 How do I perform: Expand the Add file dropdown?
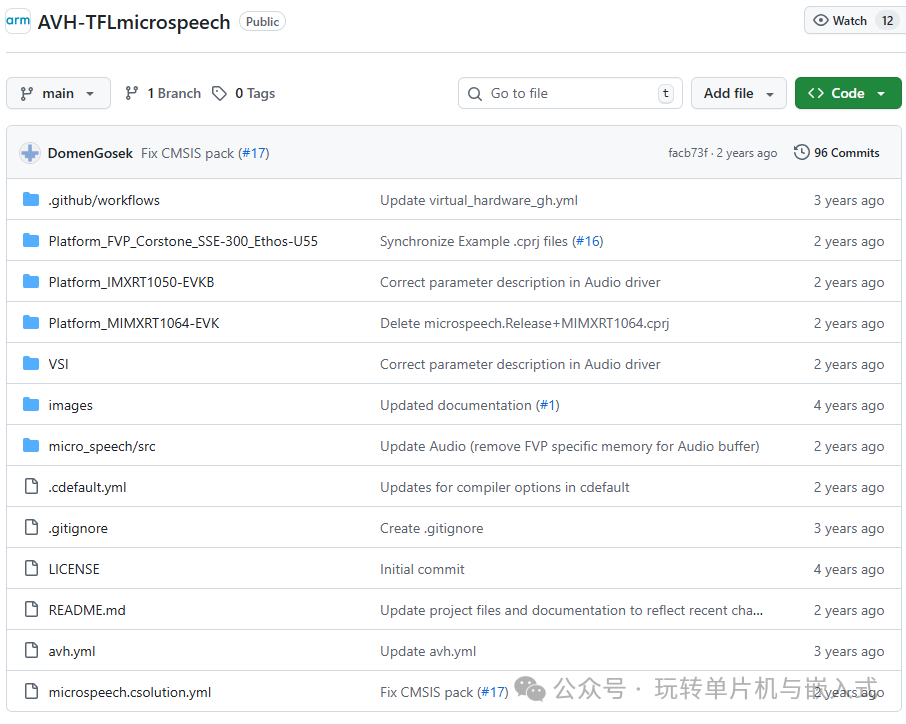[x=738, y=93]
